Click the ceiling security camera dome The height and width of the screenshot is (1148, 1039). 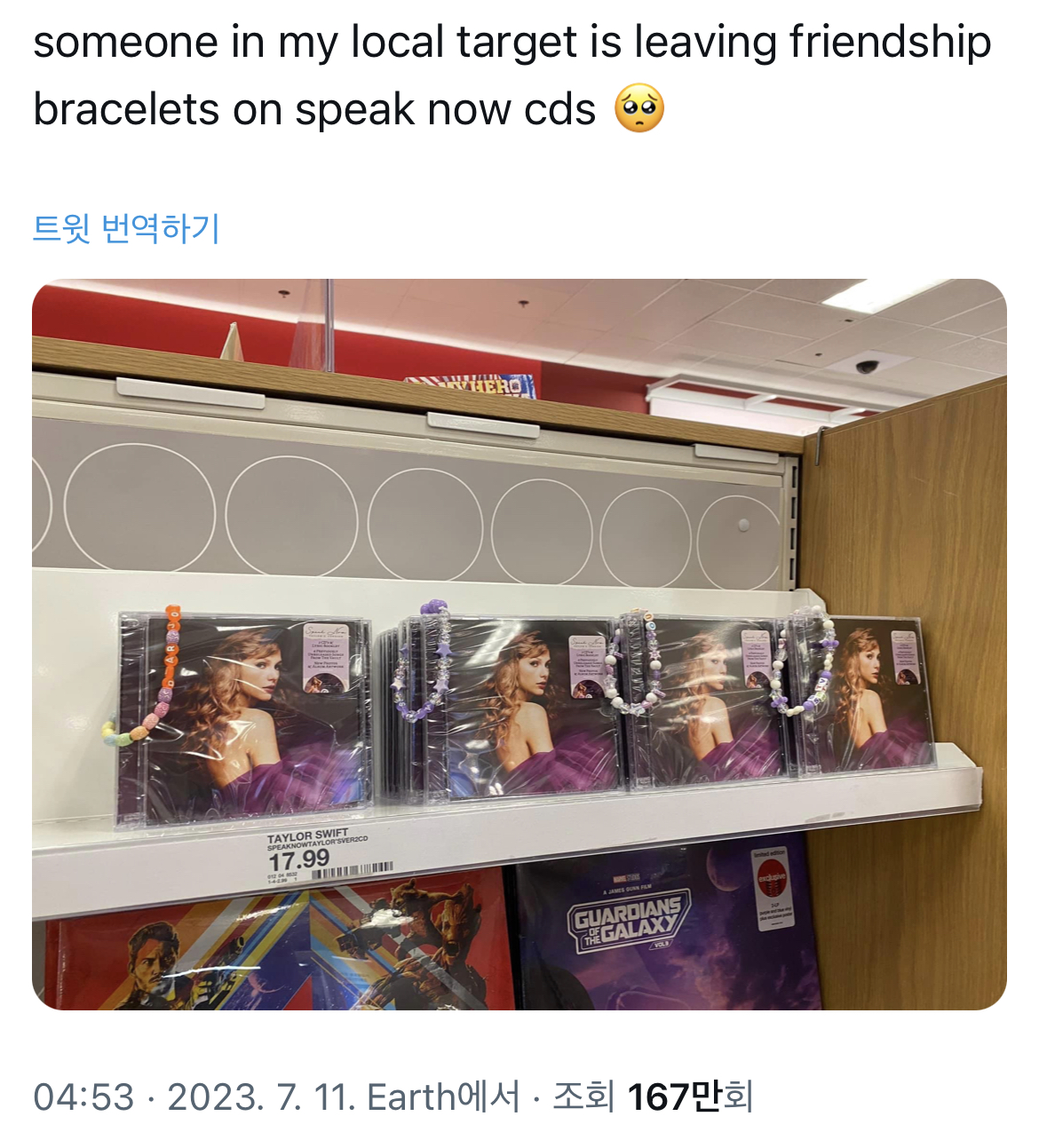point(867,366)
